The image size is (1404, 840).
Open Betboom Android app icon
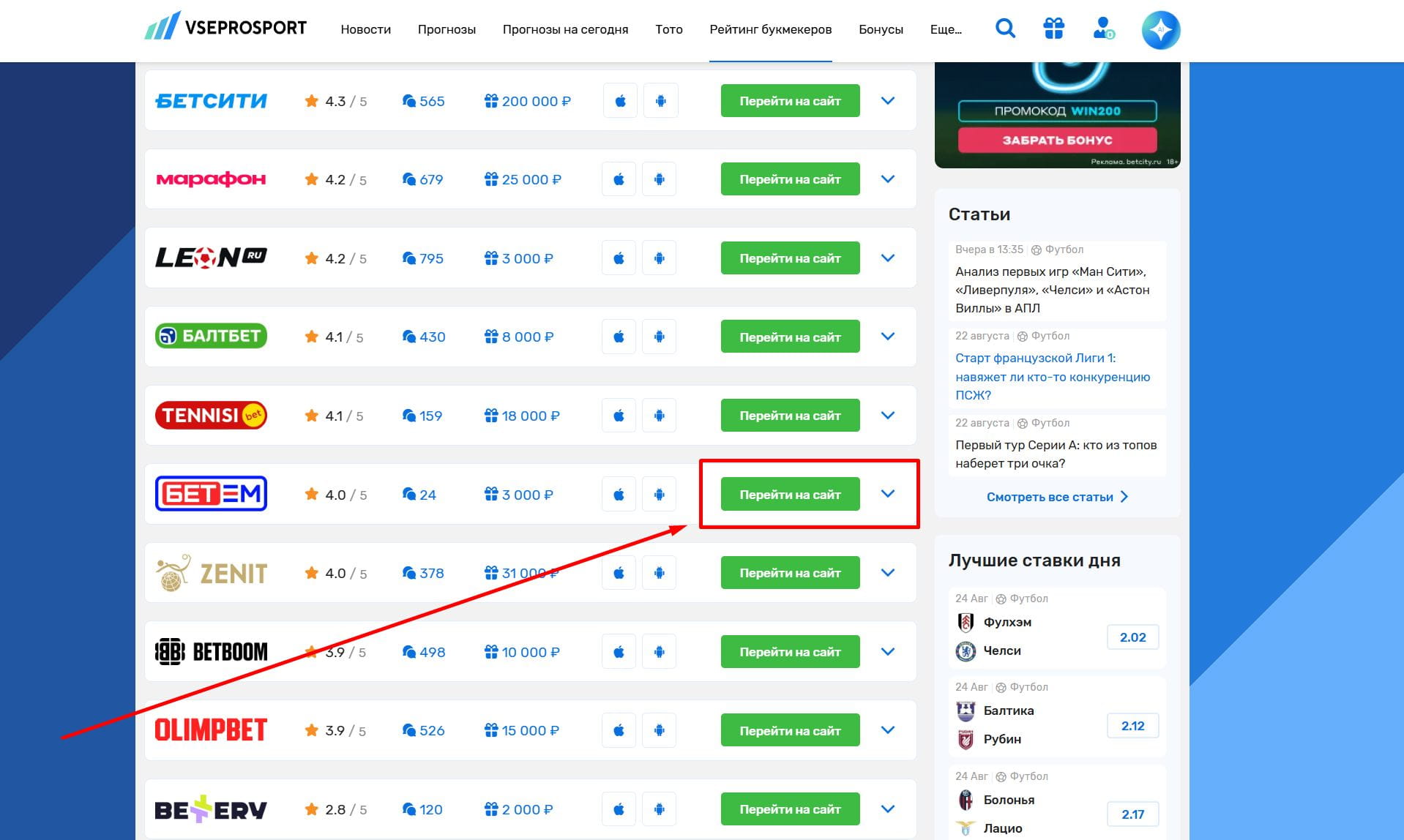[659, 652]
